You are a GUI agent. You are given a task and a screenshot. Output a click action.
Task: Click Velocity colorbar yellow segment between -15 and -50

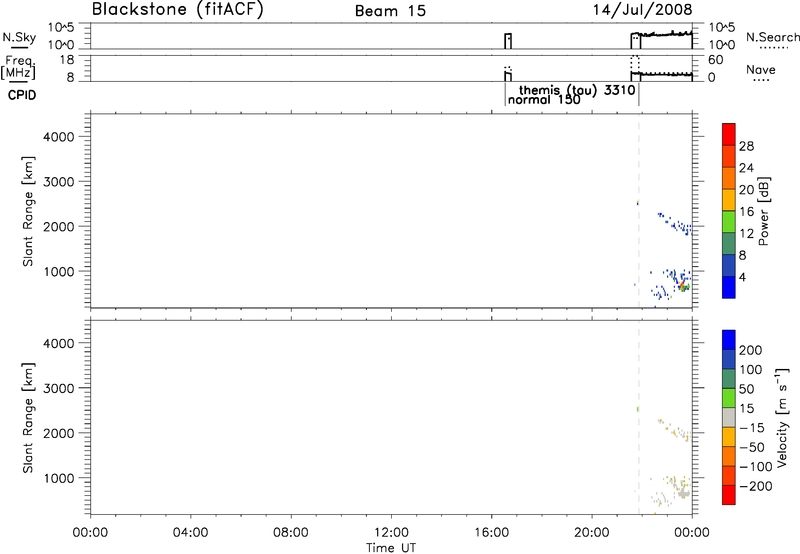coord(729,437)
